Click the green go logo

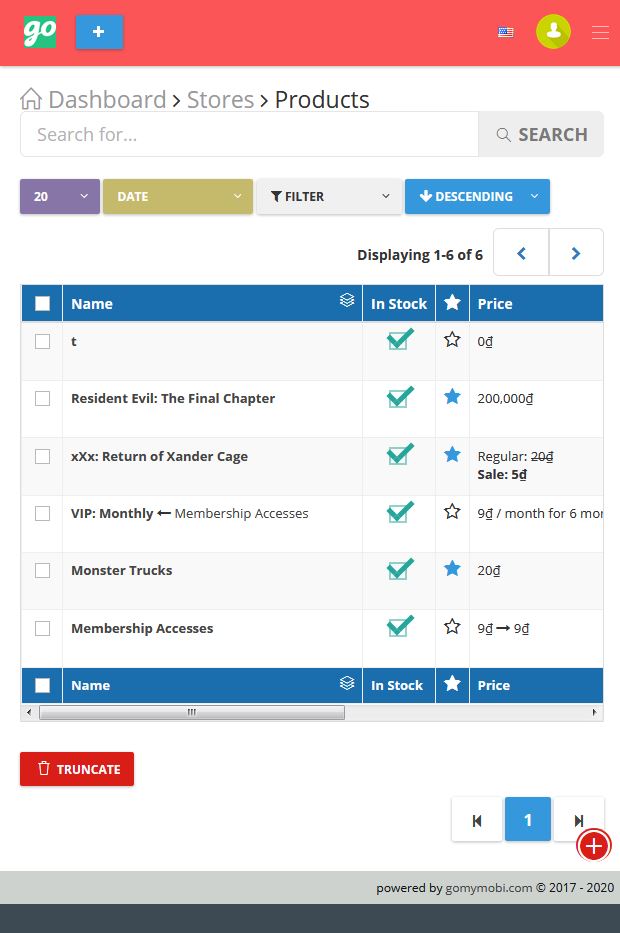tap(40, 32)
